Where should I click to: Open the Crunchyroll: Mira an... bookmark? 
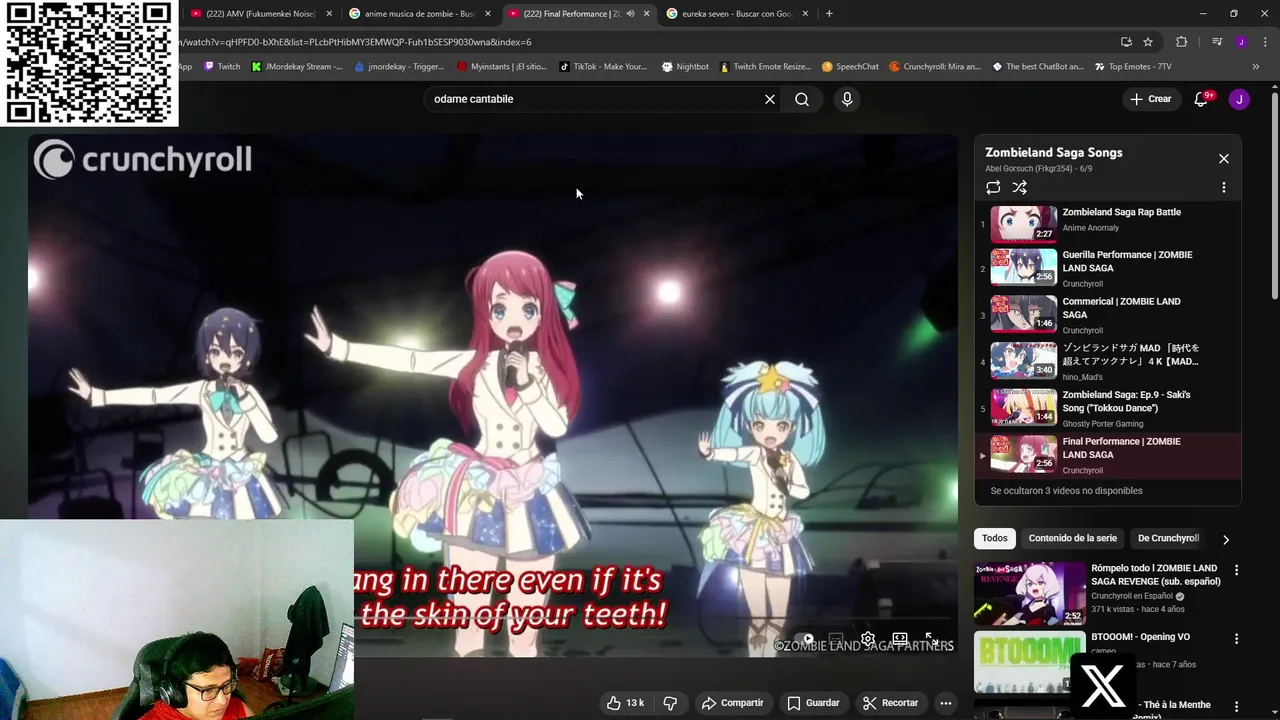tap(935, 67)
